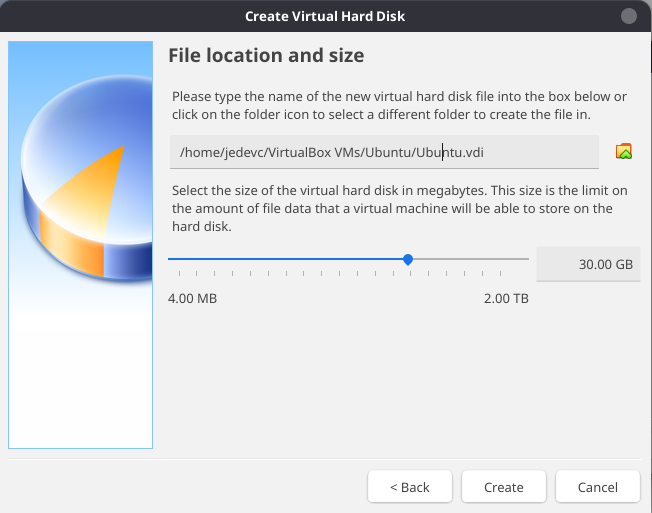Click the Create Virtual Hard Disk title

click(x=325, y=16)
